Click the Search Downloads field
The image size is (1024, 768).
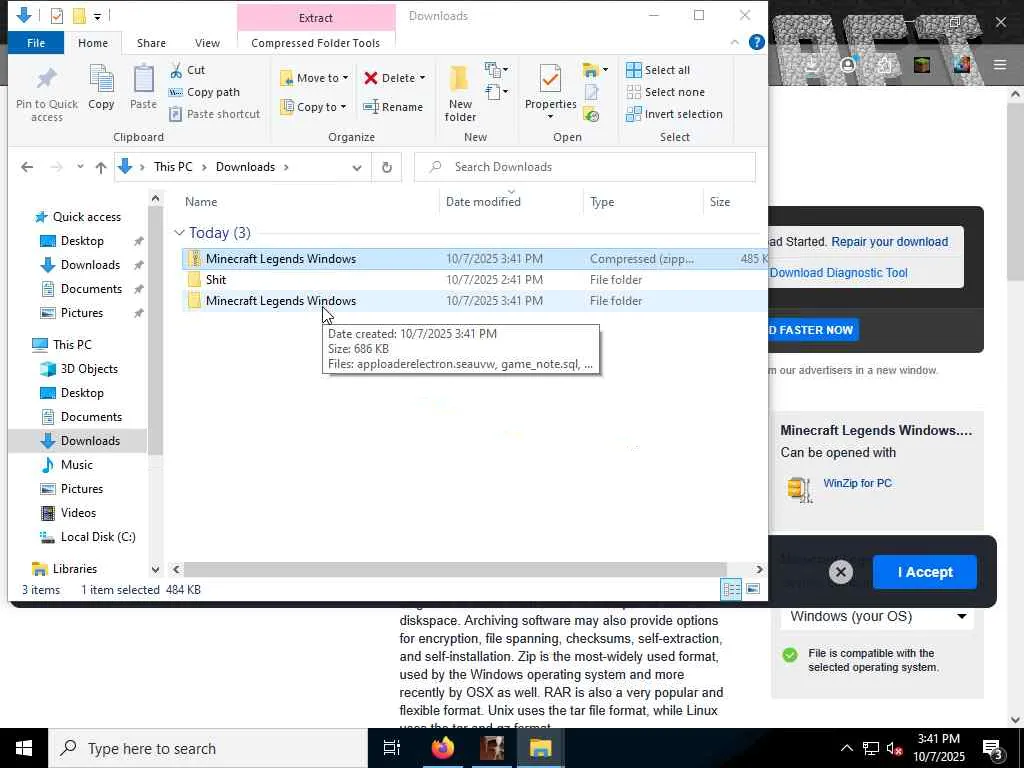coord(585,167)
